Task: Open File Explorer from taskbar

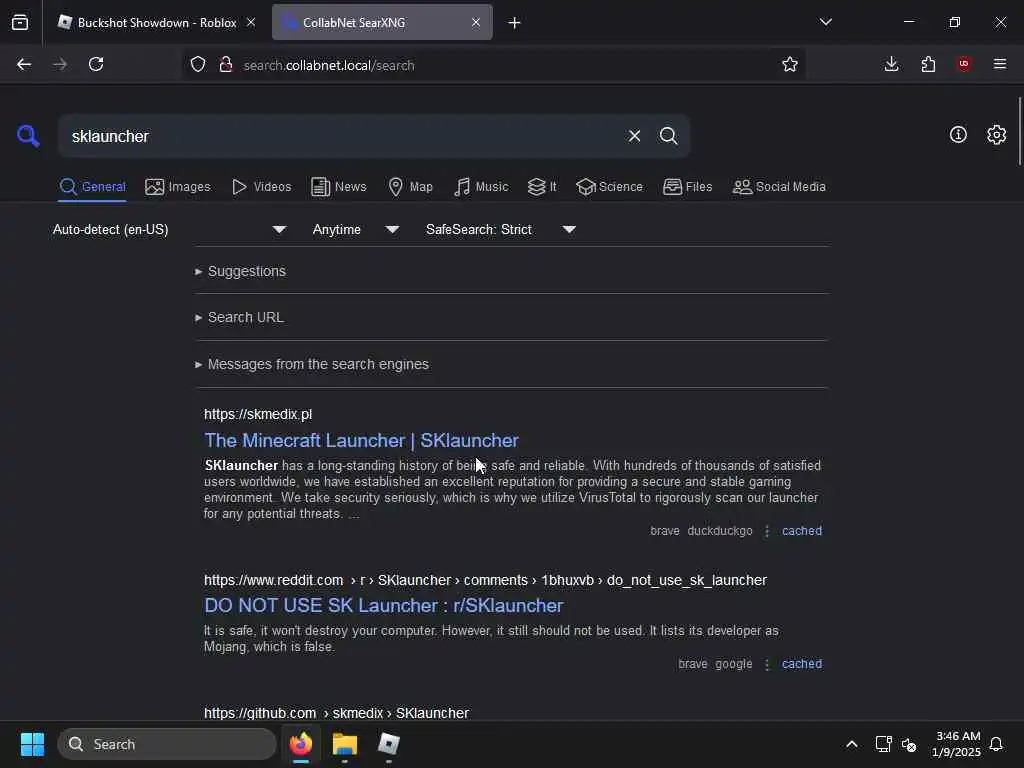Action: pos(345,744)
